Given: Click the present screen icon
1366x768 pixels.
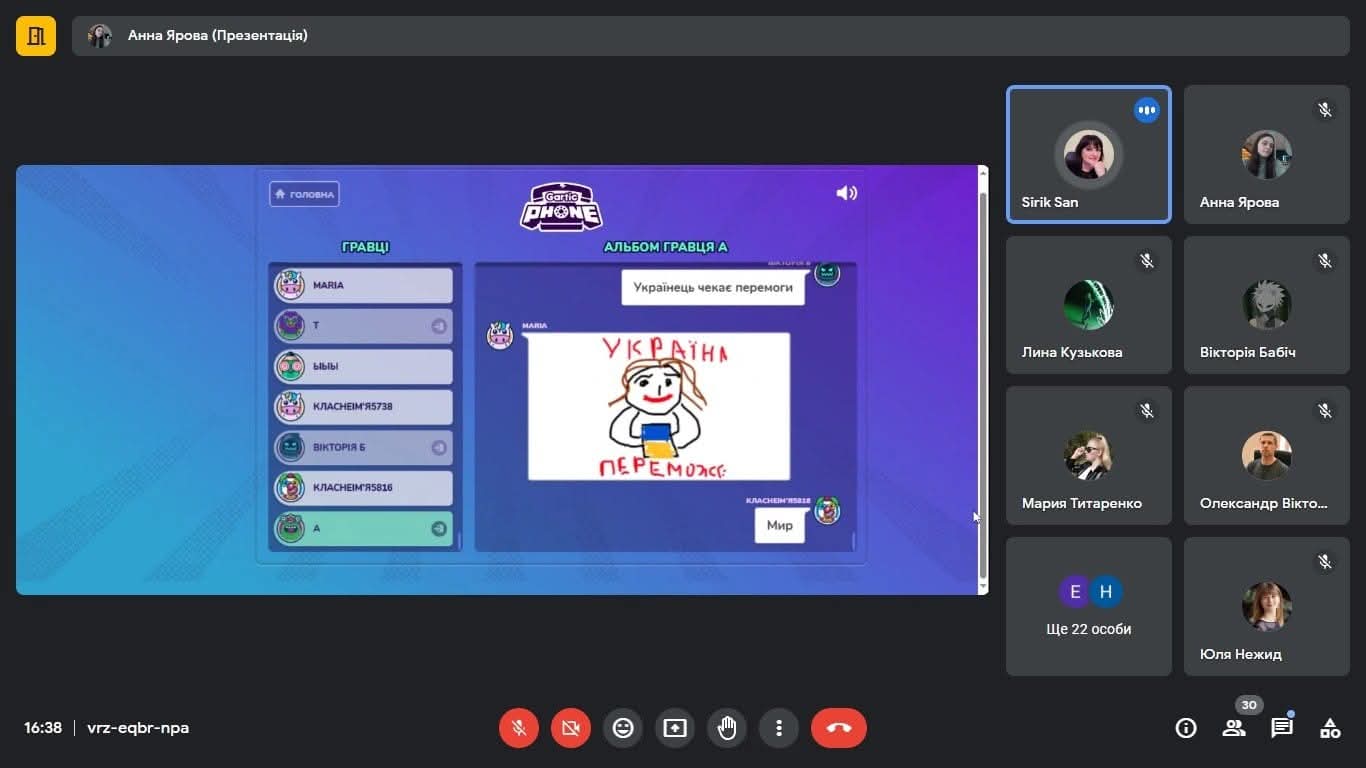Looking at the screenshot, I should (675, 728).
